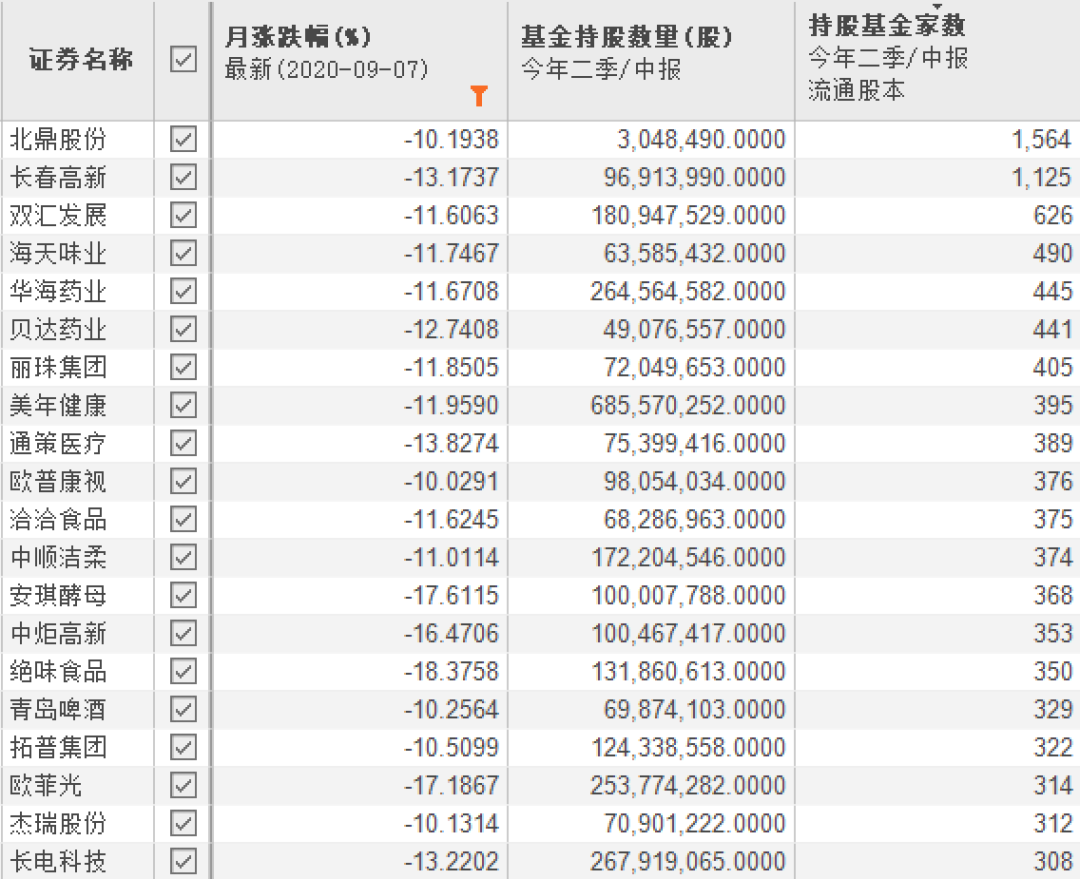Select the stock name 绝味食品
The width and height of the screenshot is (1080, 879).
[58, 671]
